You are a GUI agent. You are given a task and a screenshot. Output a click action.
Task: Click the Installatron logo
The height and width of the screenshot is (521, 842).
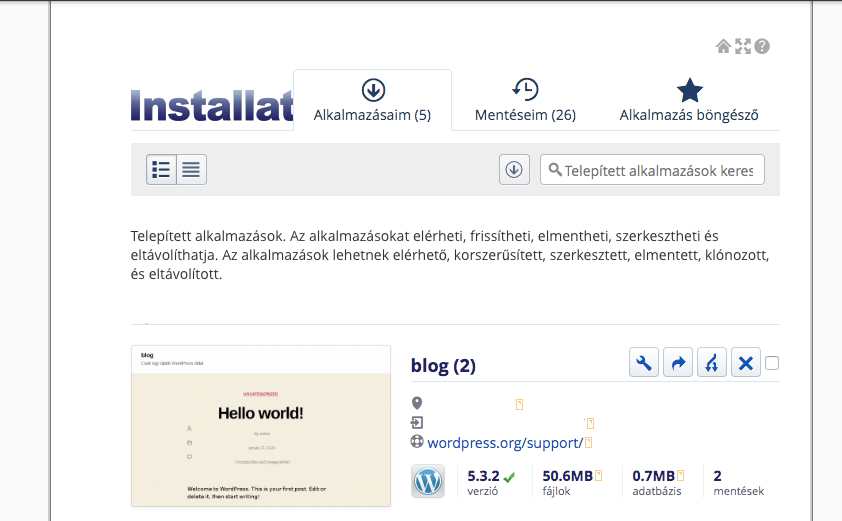212,105
